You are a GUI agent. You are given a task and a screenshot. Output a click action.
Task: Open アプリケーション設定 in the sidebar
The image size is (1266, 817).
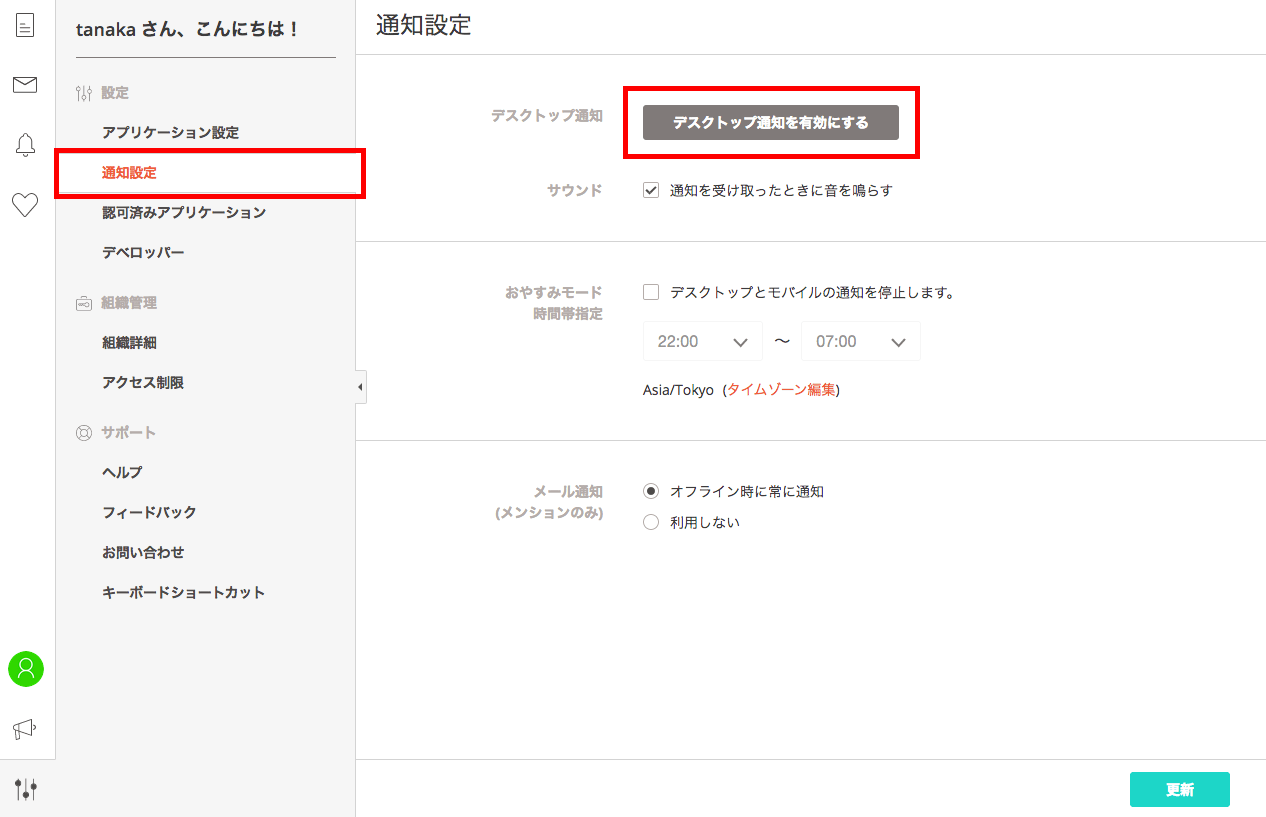170,132
